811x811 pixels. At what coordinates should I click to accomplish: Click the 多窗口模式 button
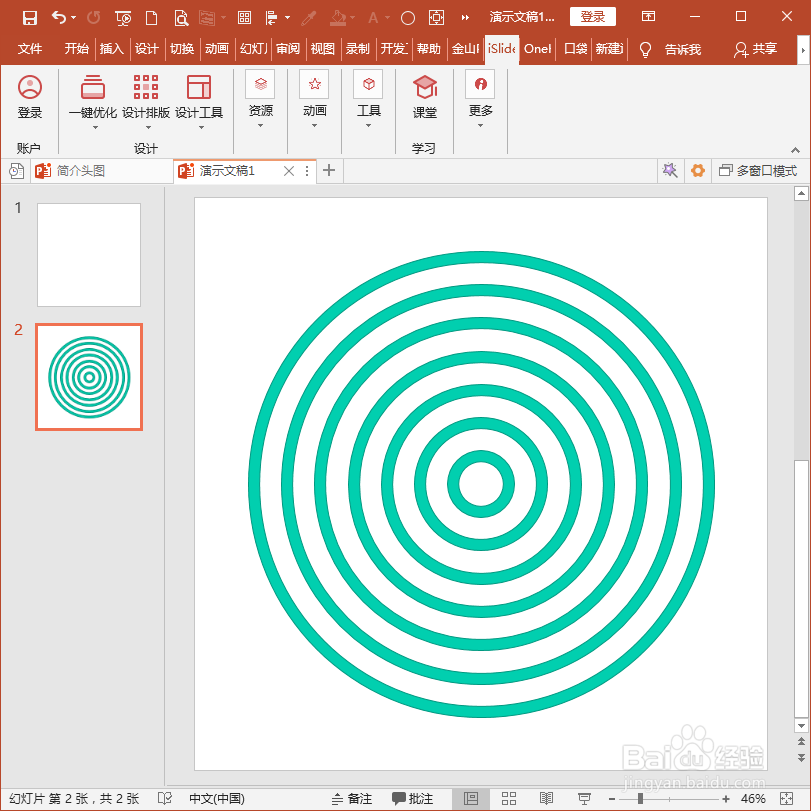tap(758, 171)
